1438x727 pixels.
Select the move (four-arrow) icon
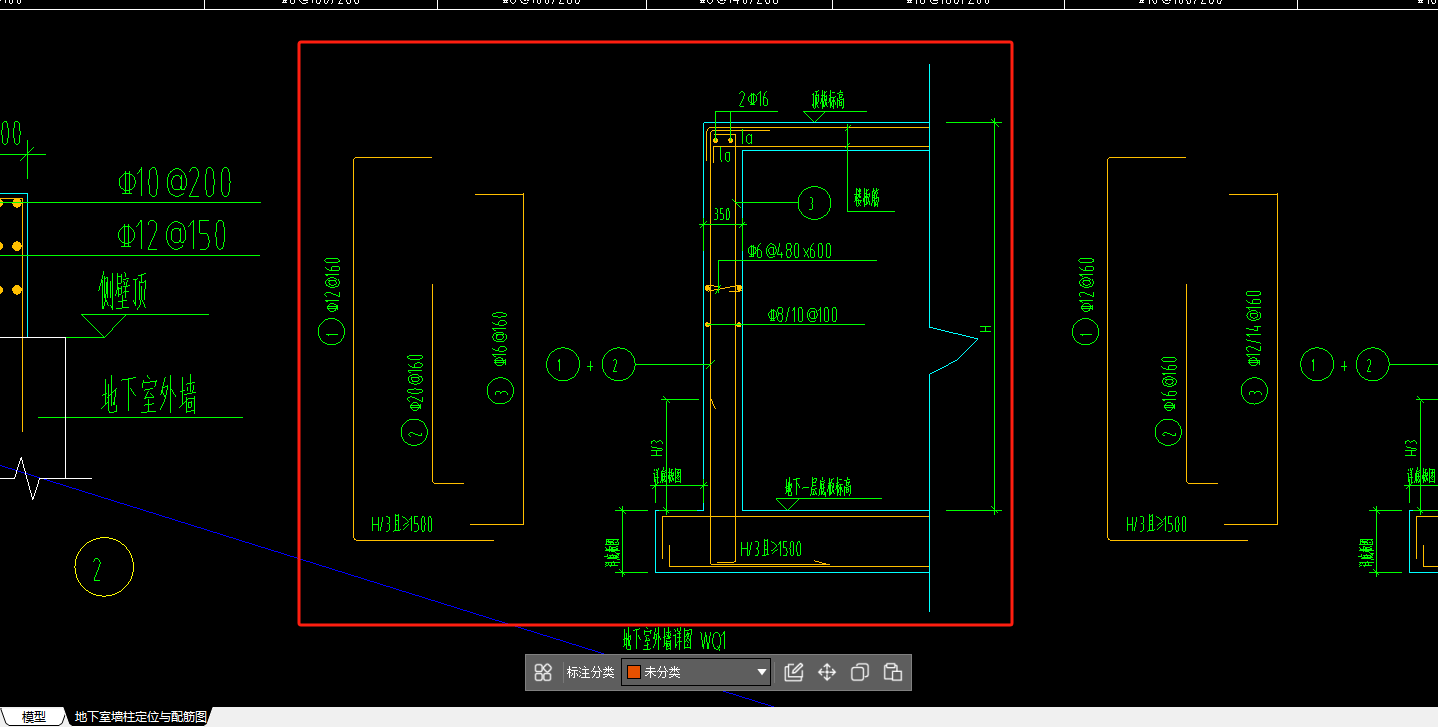[827, 672]
